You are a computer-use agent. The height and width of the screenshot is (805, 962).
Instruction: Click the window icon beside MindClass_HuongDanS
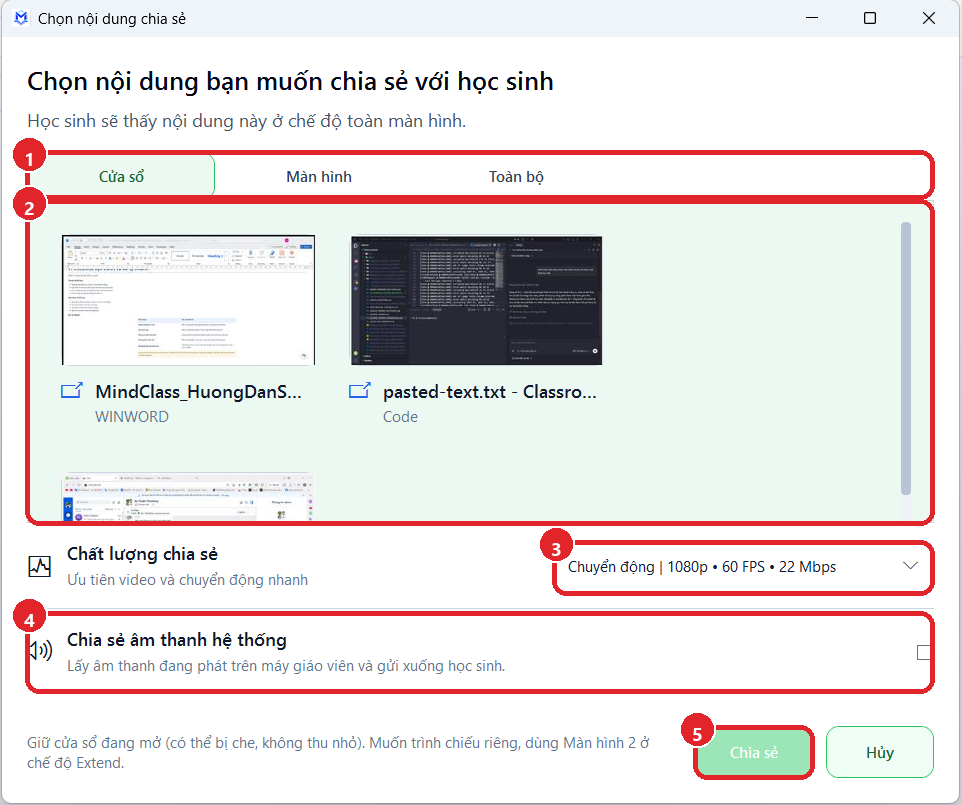click(x=72, y=391)
